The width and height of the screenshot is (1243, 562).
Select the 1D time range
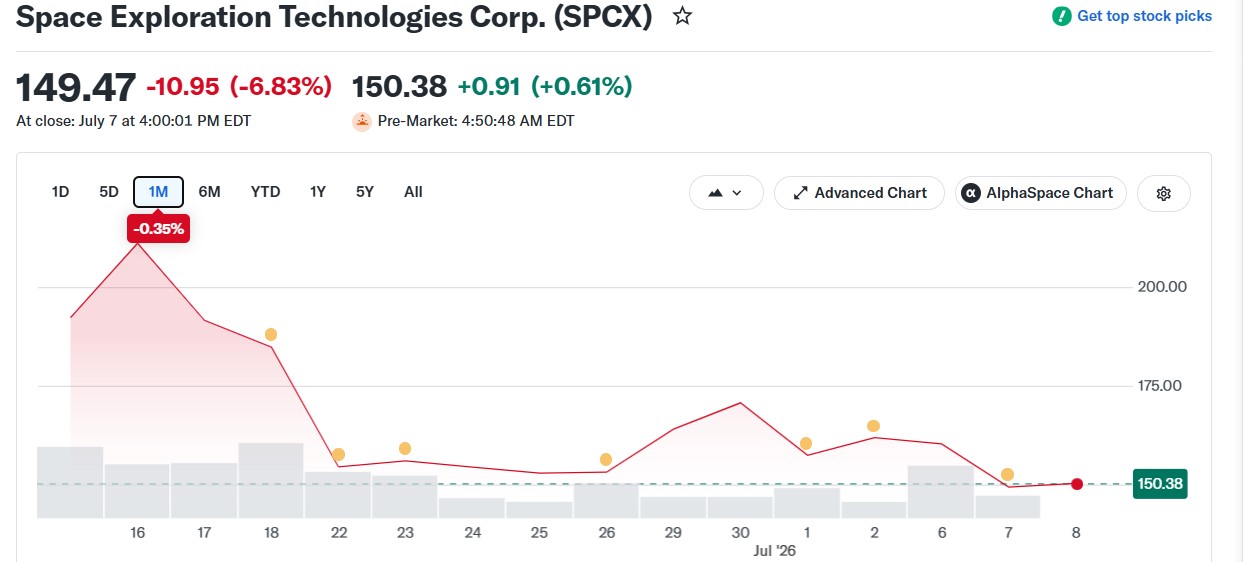pyautogui.click(x=60, y=192)
